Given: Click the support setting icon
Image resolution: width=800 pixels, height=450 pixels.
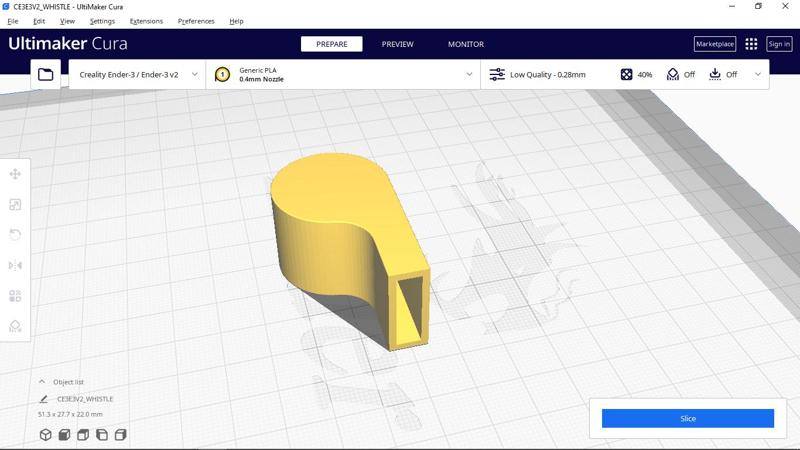Looking at the screenshot, I should 673,74.
